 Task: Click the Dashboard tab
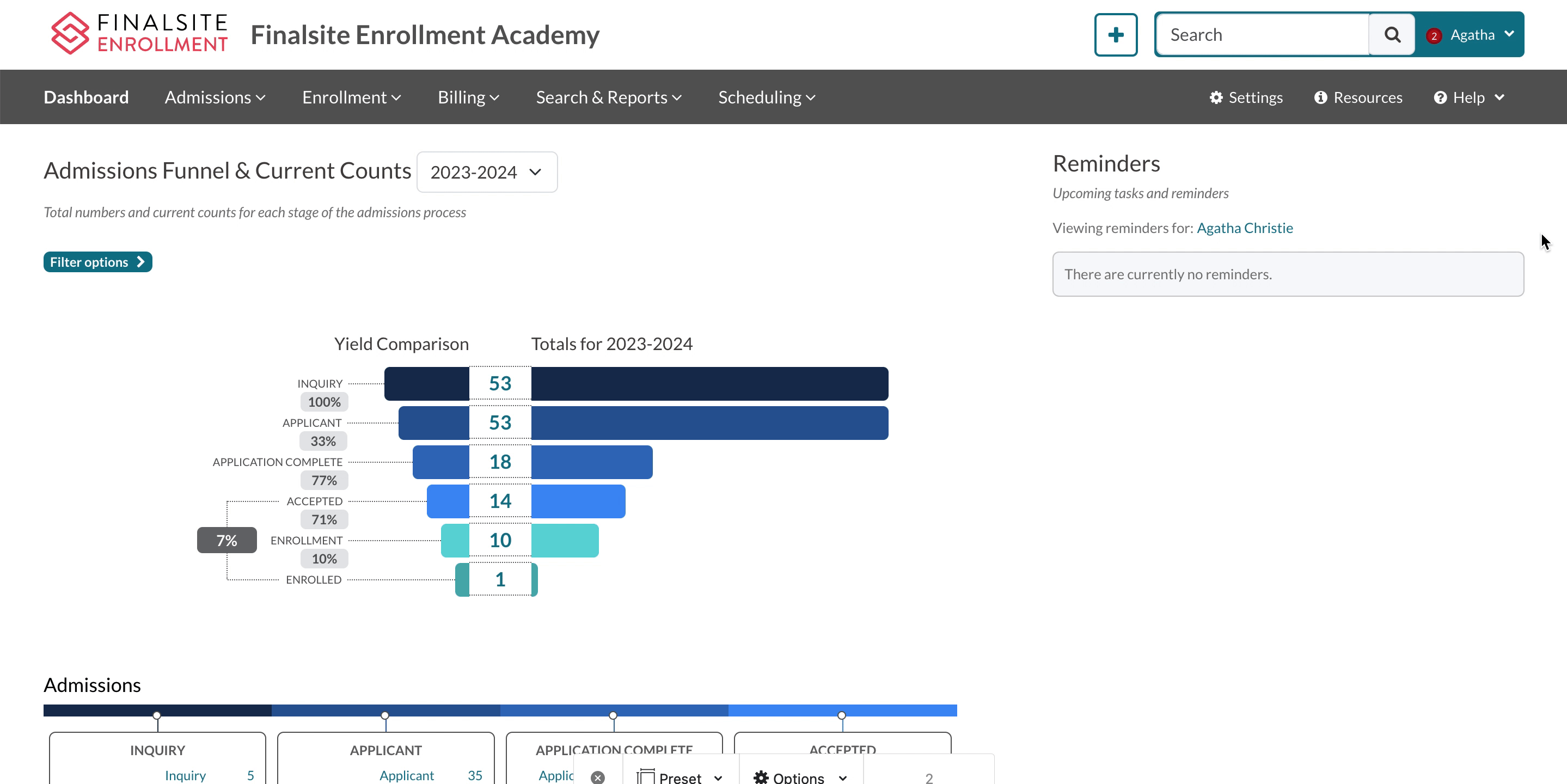(85, 97)
